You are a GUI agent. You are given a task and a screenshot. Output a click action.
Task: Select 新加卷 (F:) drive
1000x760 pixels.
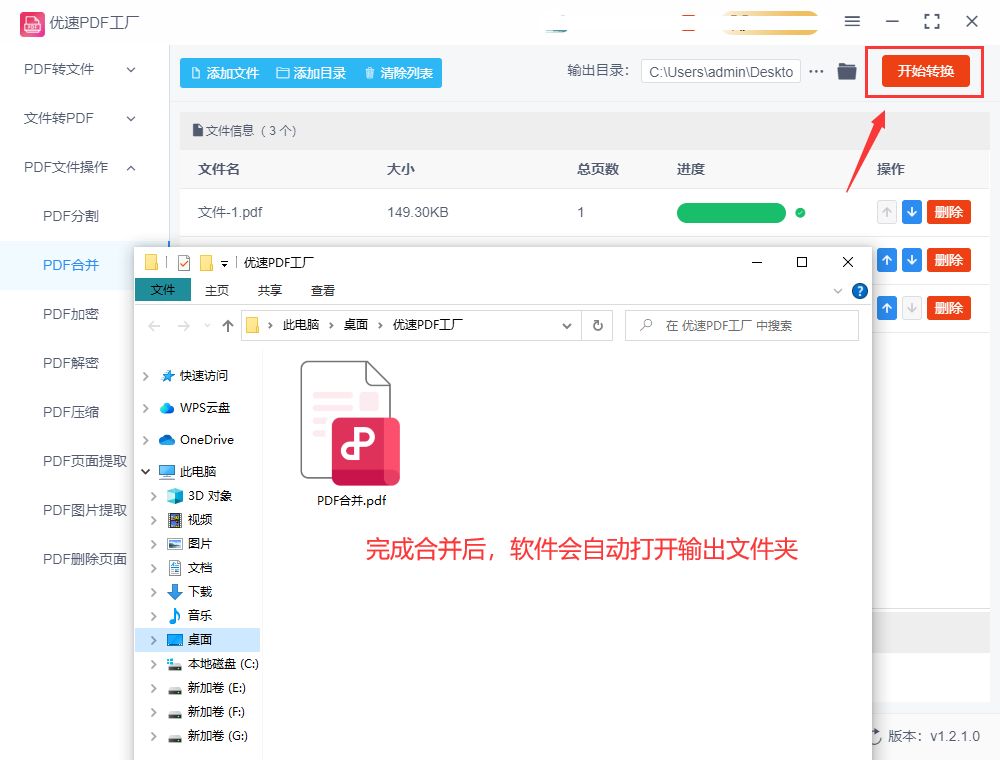(216, 712)
